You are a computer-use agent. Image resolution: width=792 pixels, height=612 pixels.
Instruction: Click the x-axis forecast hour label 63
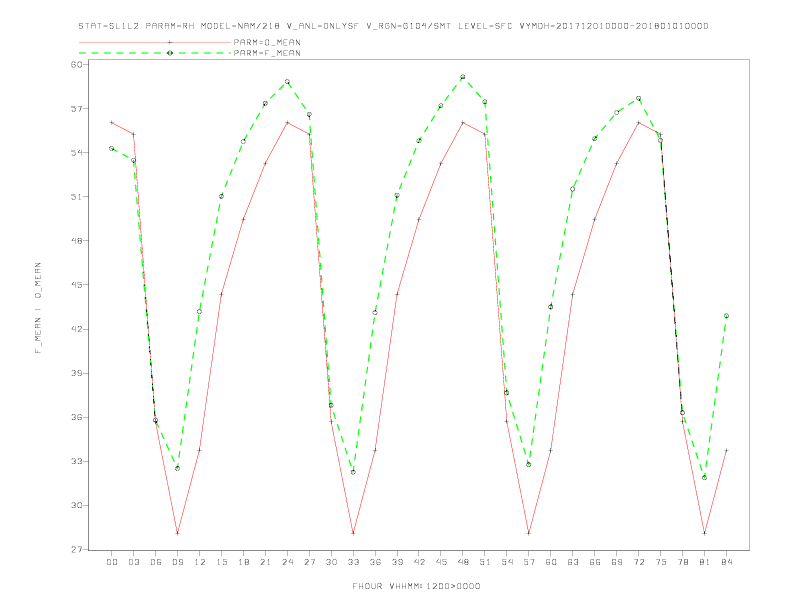click(573, 562)
